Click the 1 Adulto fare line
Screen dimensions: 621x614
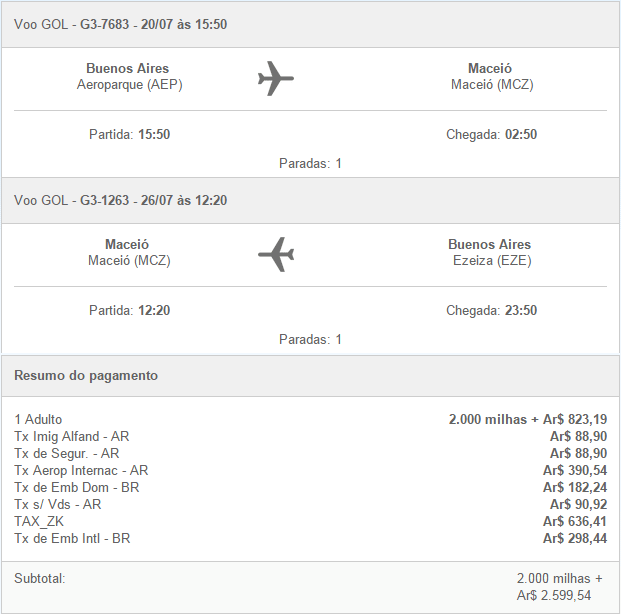[310, 419]
